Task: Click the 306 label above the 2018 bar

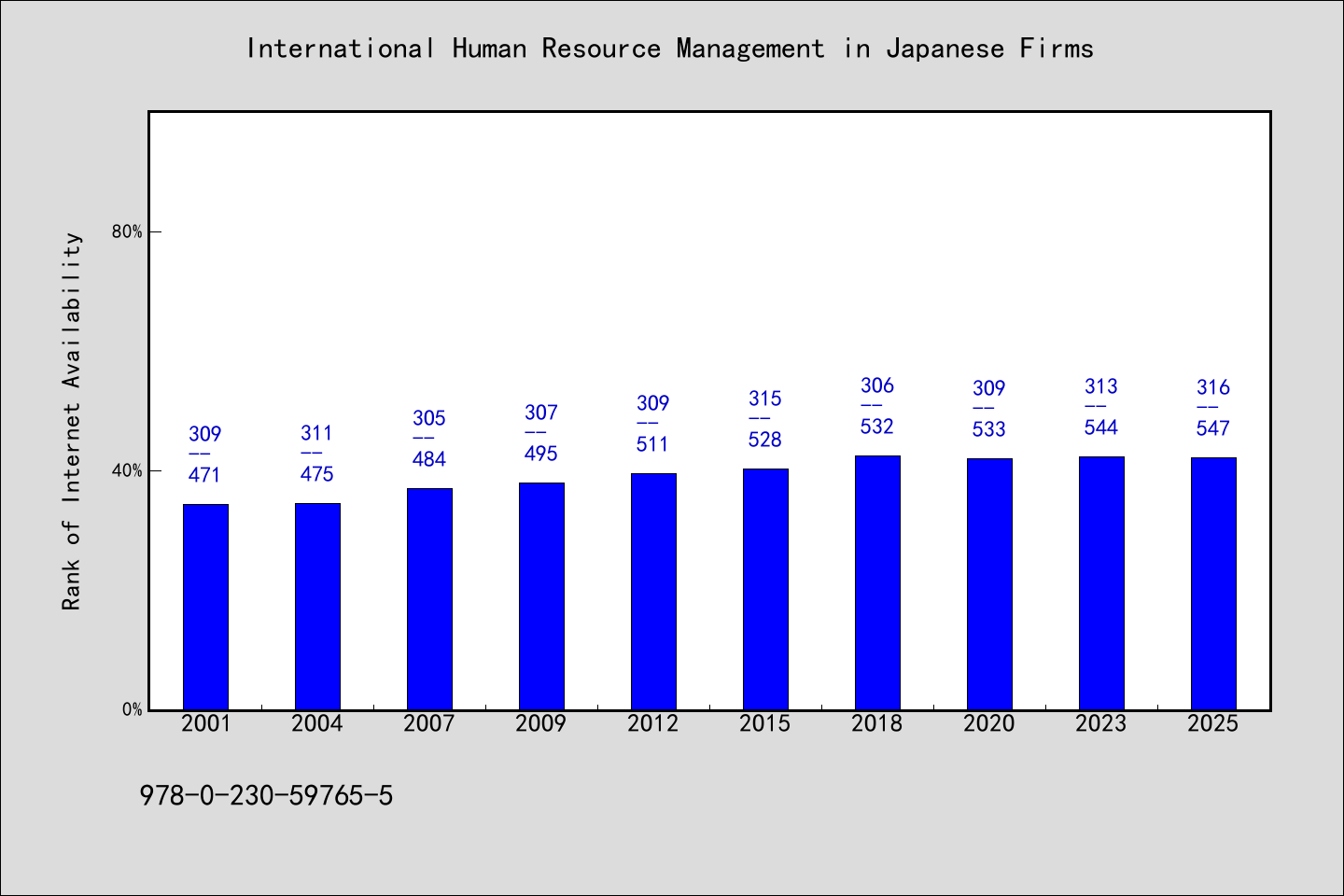Action: pos(877,385)
